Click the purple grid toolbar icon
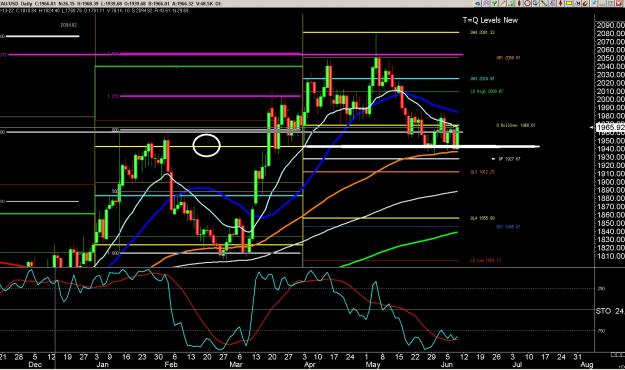The image size is (625, 370). point(486,3)
